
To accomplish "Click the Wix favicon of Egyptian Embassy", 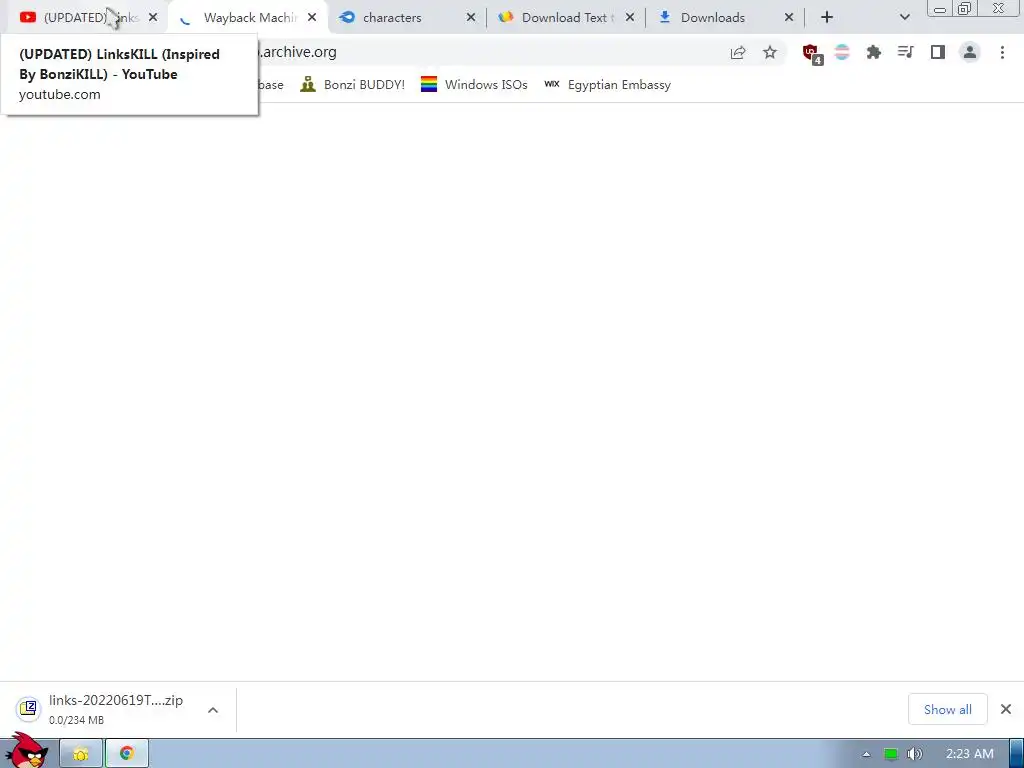I will coord(552,84).
